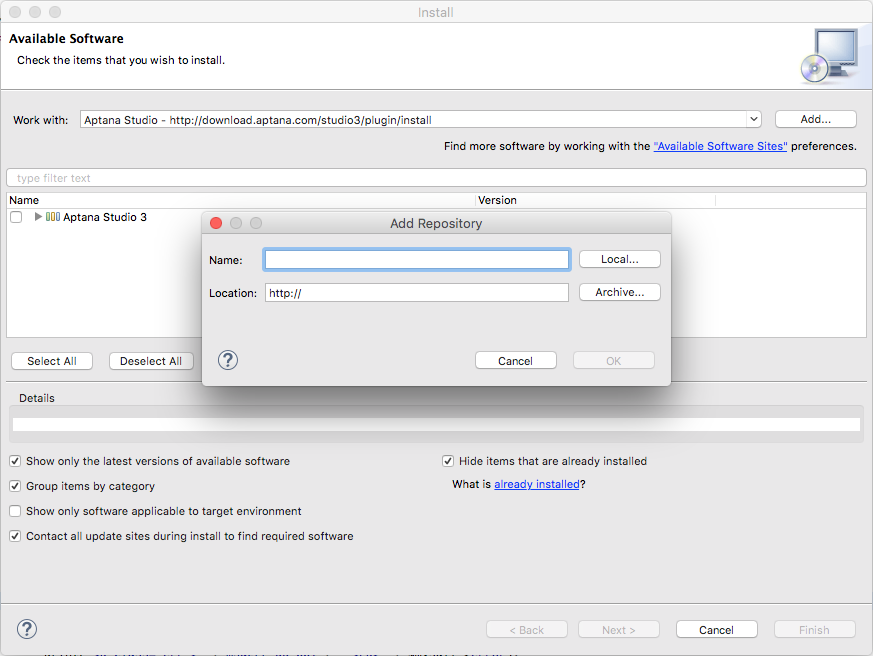Click the help icon in Add Repository dialog

point(228,360)
